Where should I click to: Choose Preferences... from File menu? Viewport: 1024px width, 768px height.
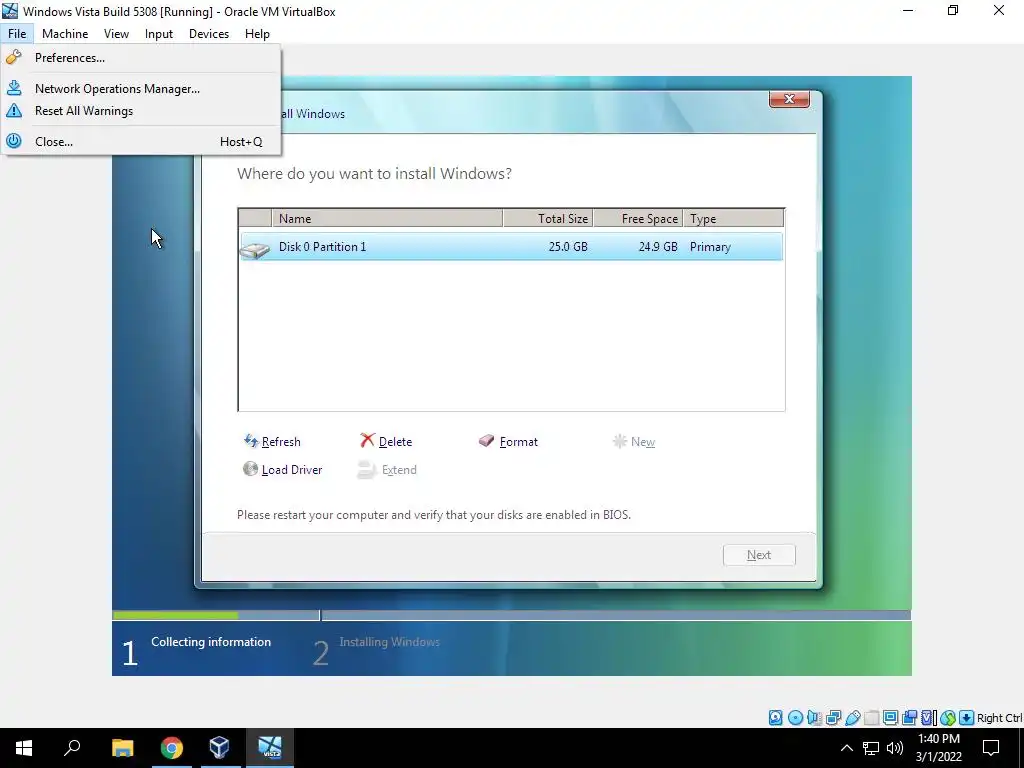coord(141,57)
